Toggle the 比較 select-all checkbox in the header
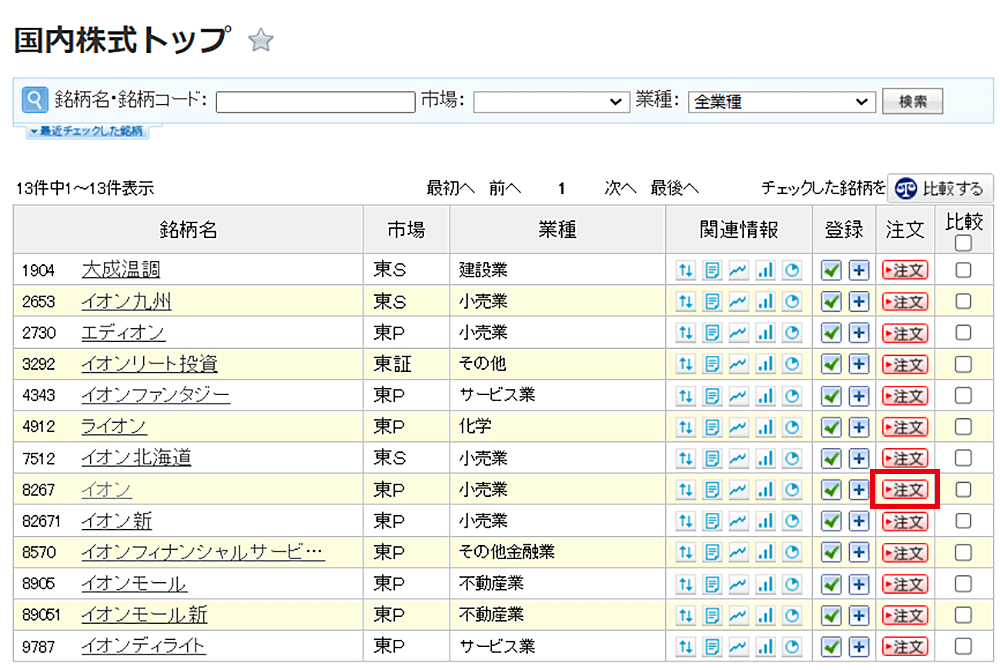The width and height of the screenshot is (1000, 670). tap(964, 243)
